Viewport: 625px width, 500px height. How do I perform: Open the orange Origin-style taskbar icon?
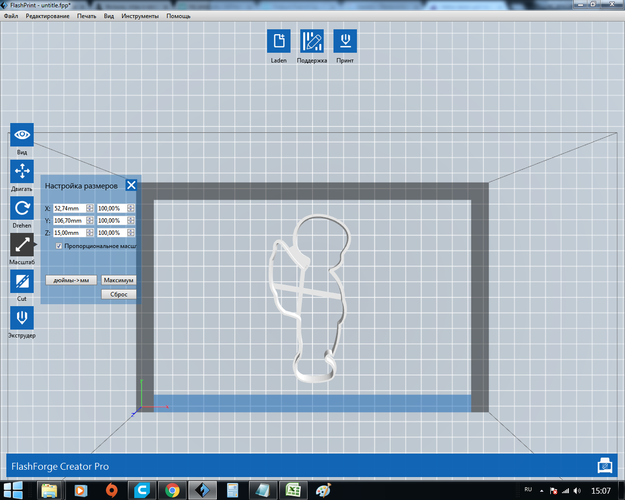[112, 490]
